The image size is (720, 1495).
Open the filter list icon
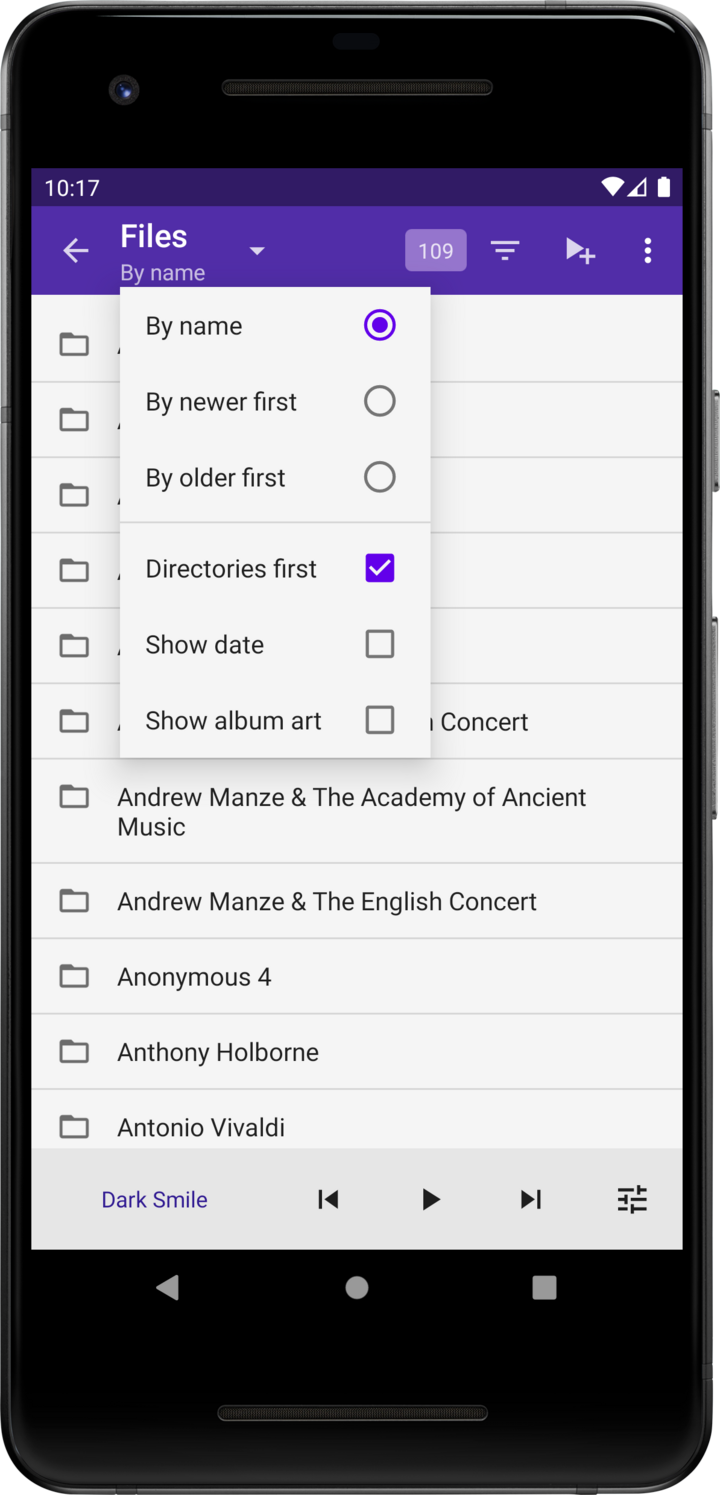(505, 251)
